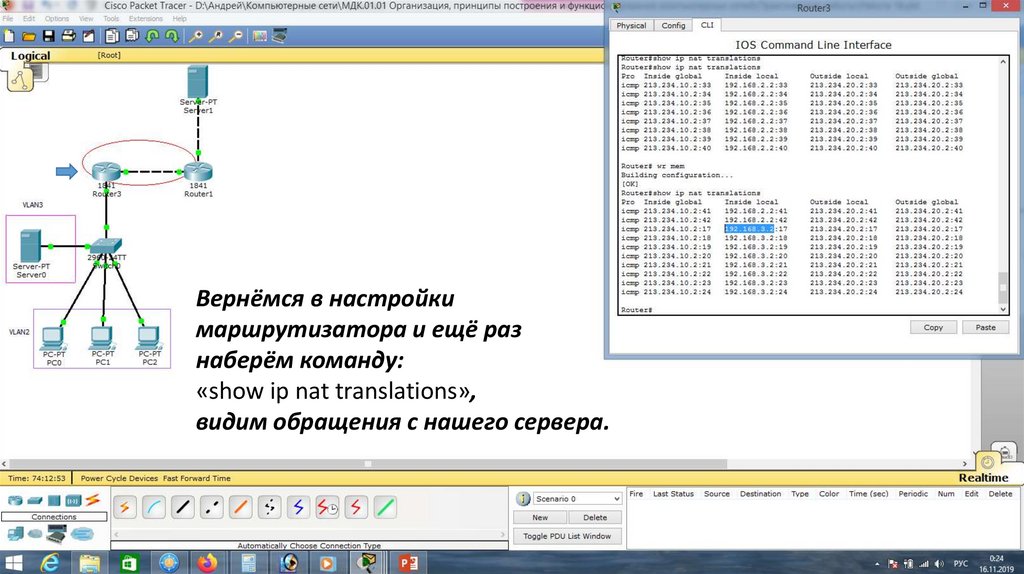Select Connections lightning category icon
Screen dimensions: 1024x574
click(x=93, y=500)
